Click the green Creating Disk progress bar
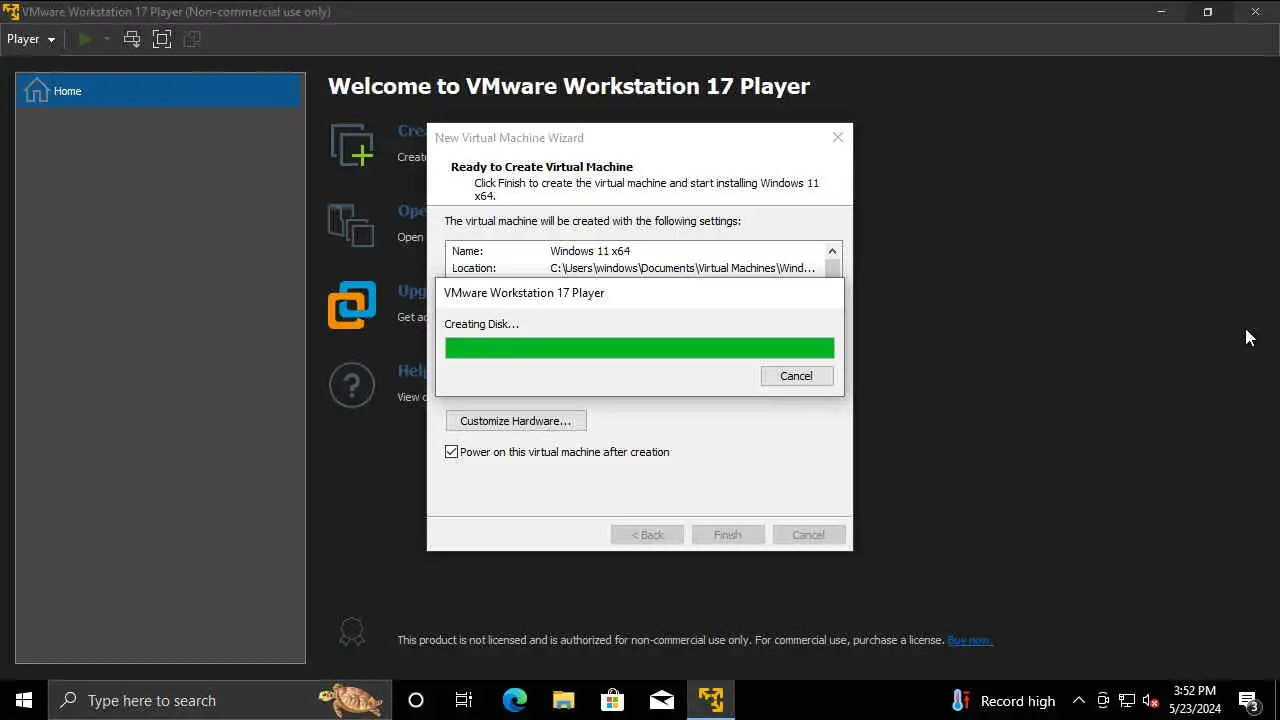 click(640, 348)
